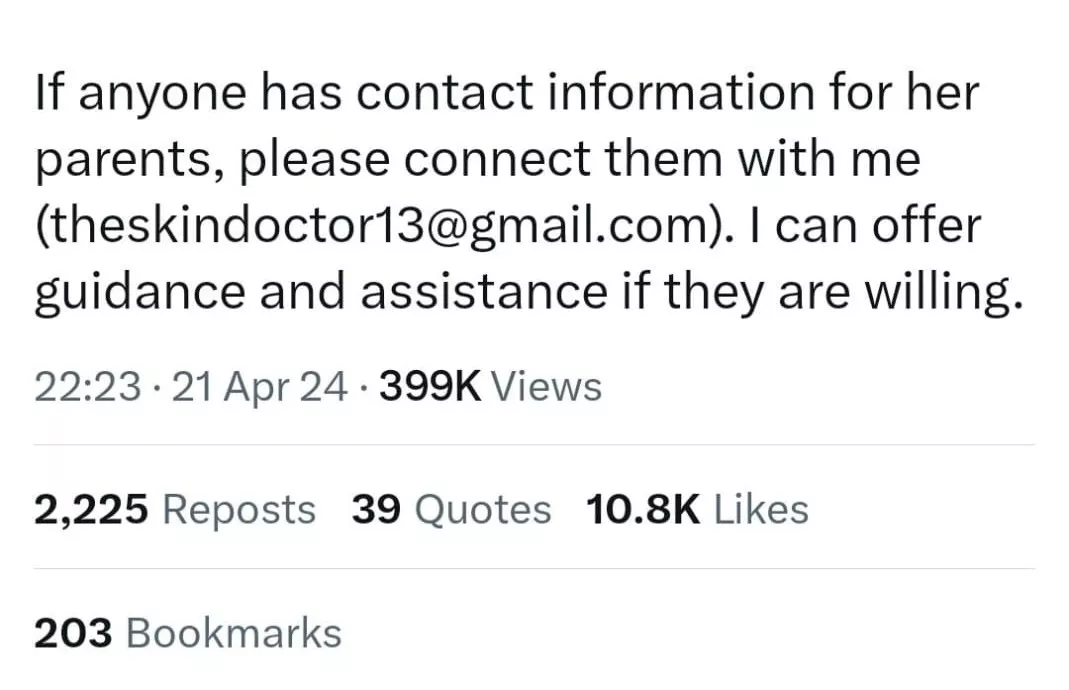This screenshot has height=690, width=1069.
Task: Click the Bookmarks label
Action: 234,634
